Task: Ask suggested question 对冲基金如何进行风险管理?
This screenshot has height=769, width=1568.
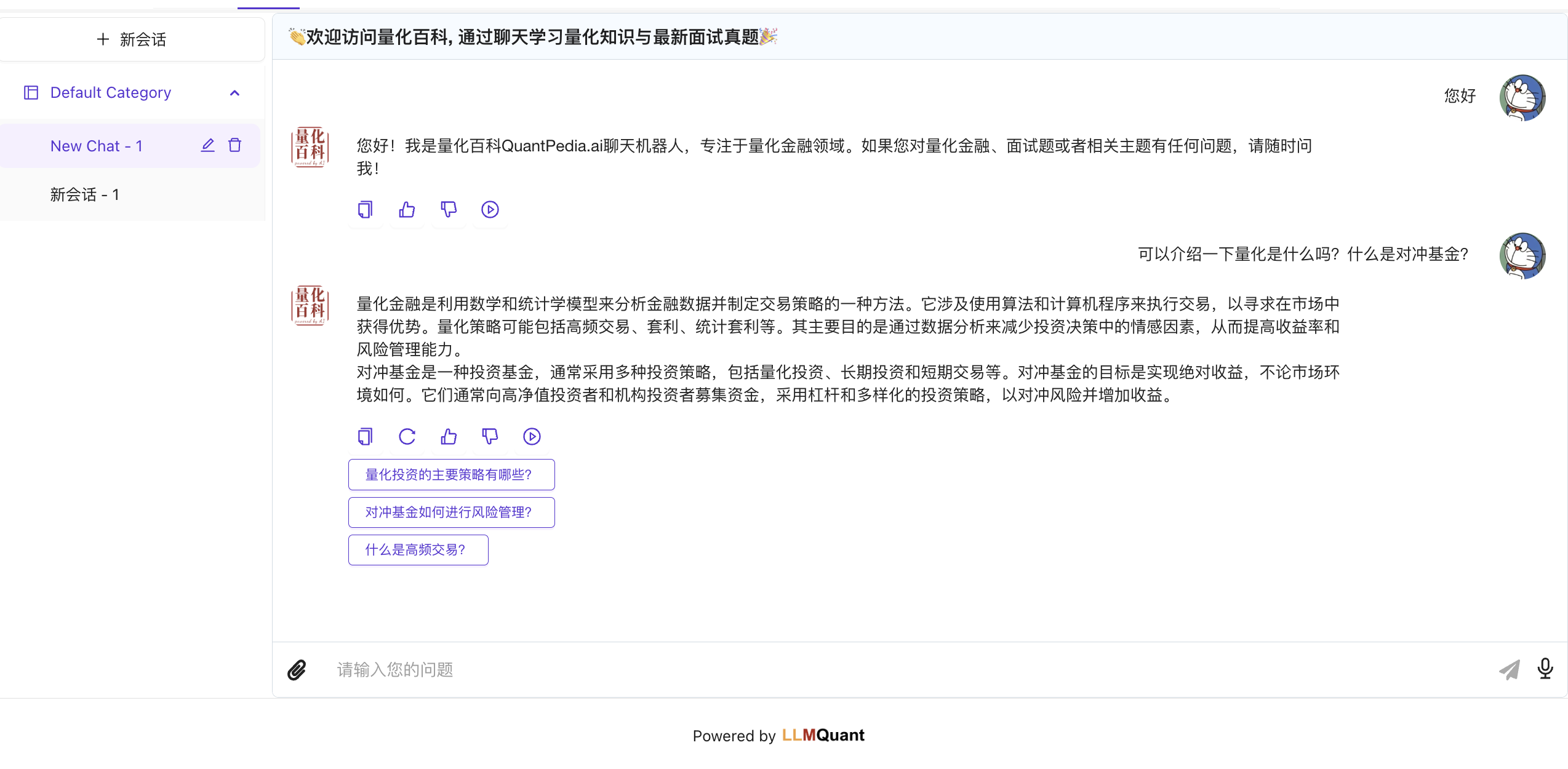Action: click(x=451, y=512)
